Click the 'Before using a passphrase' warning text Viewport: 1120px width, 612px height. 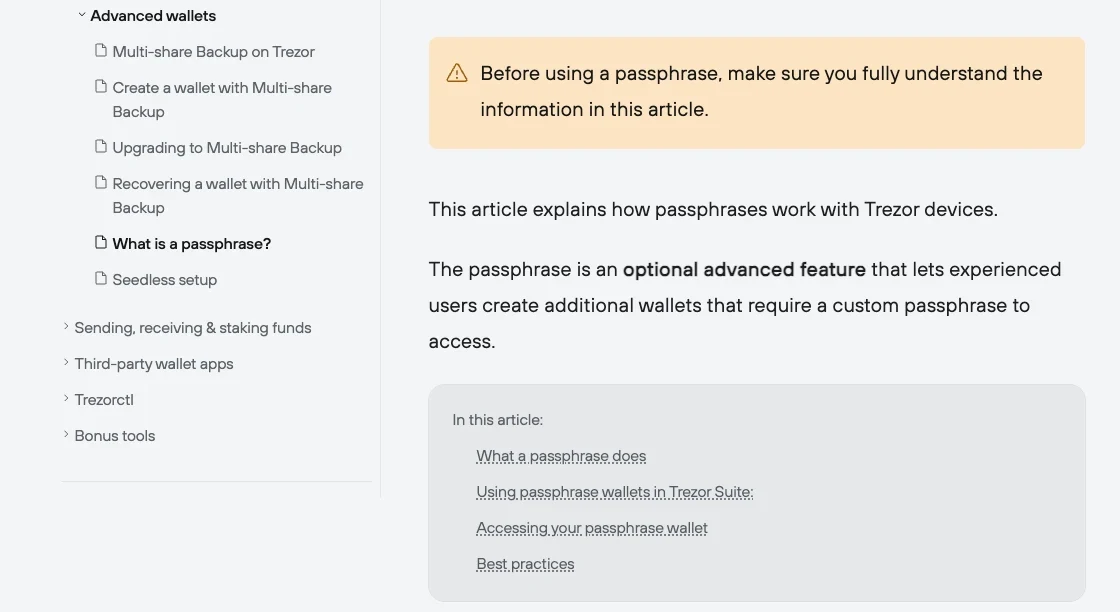click(761, 91)
